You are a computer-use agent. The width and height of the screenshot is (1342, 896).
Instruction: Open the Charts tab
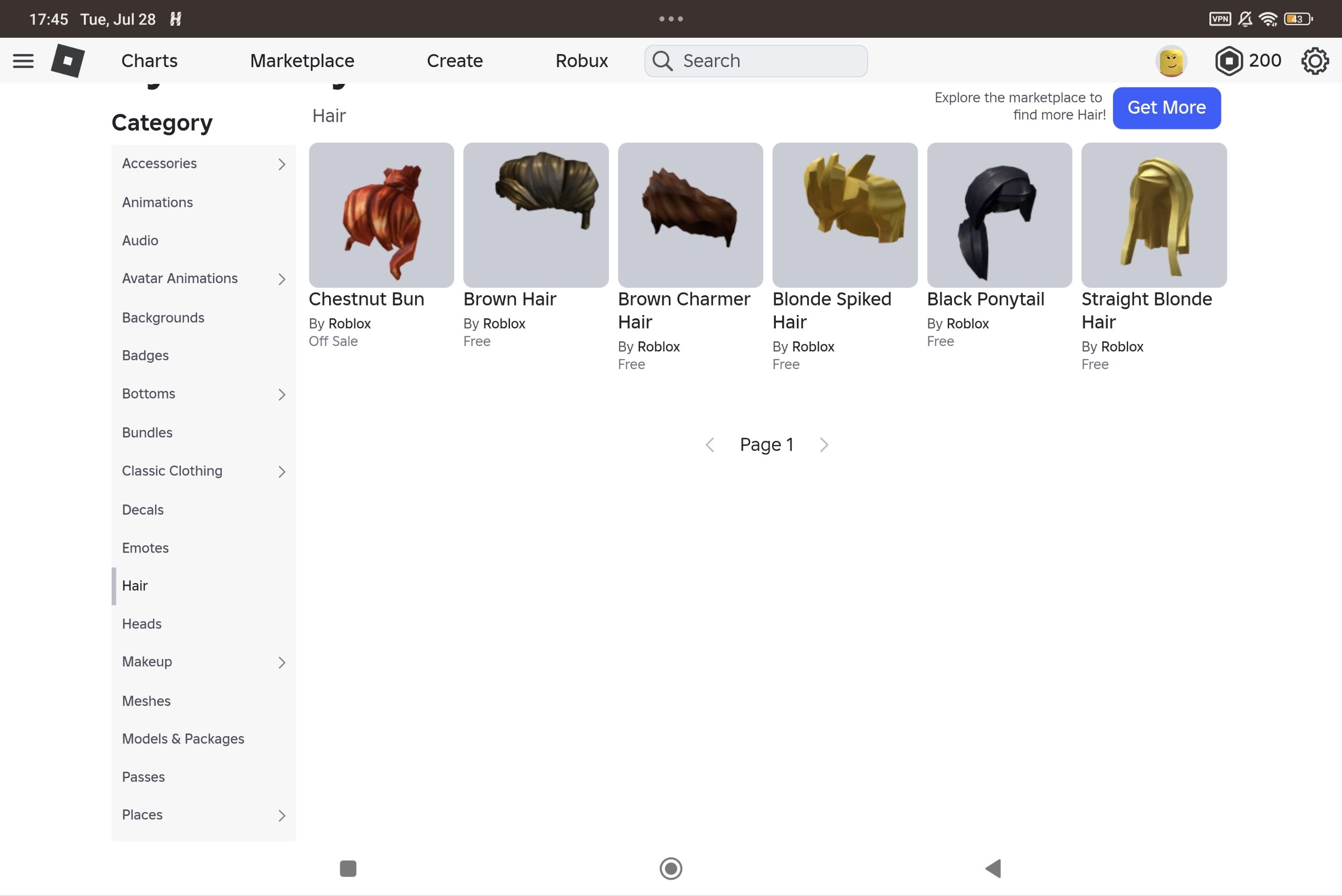(149, 61)
